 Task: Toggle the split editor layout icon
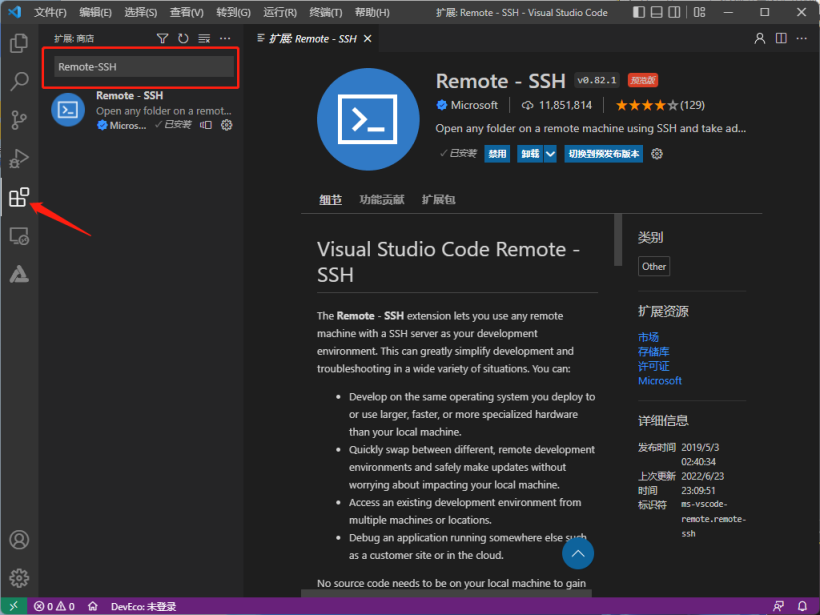click(x=781, y=38)
